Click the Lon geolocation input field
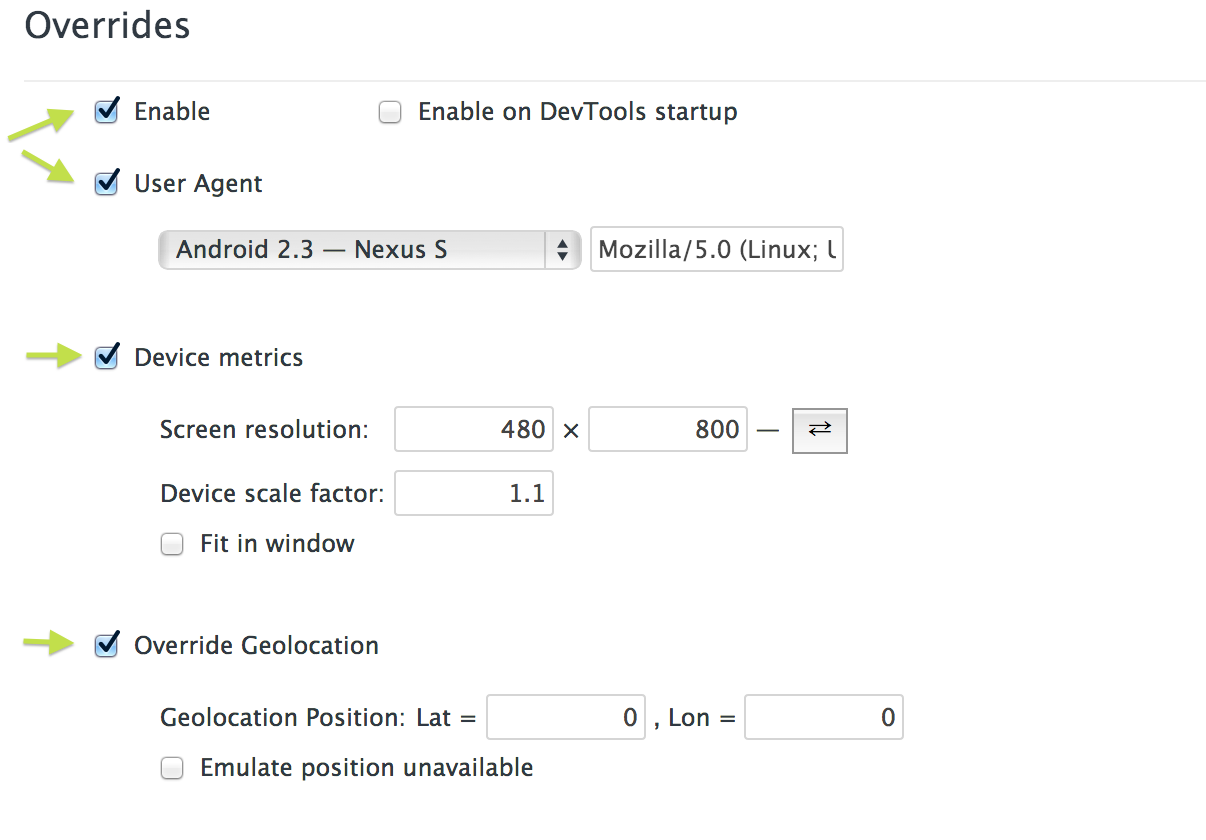This screenshot has width=1206, height=840. point(823,718)
